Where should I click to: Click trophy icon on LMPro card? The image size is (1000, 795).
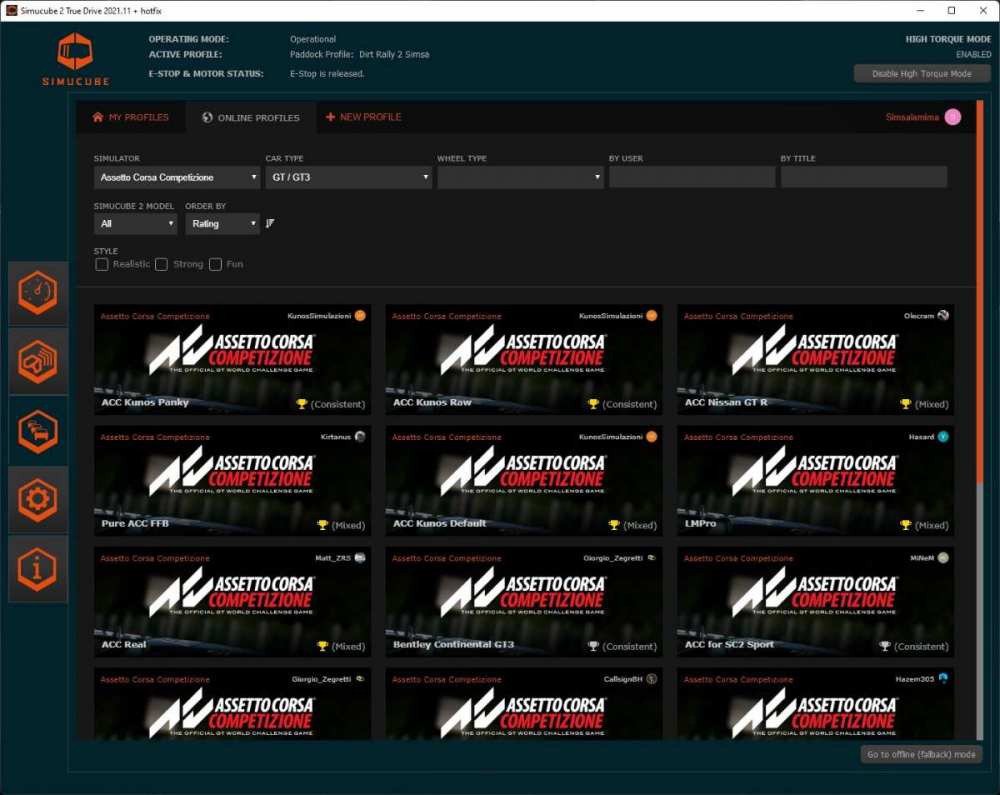tap(906, 525)
